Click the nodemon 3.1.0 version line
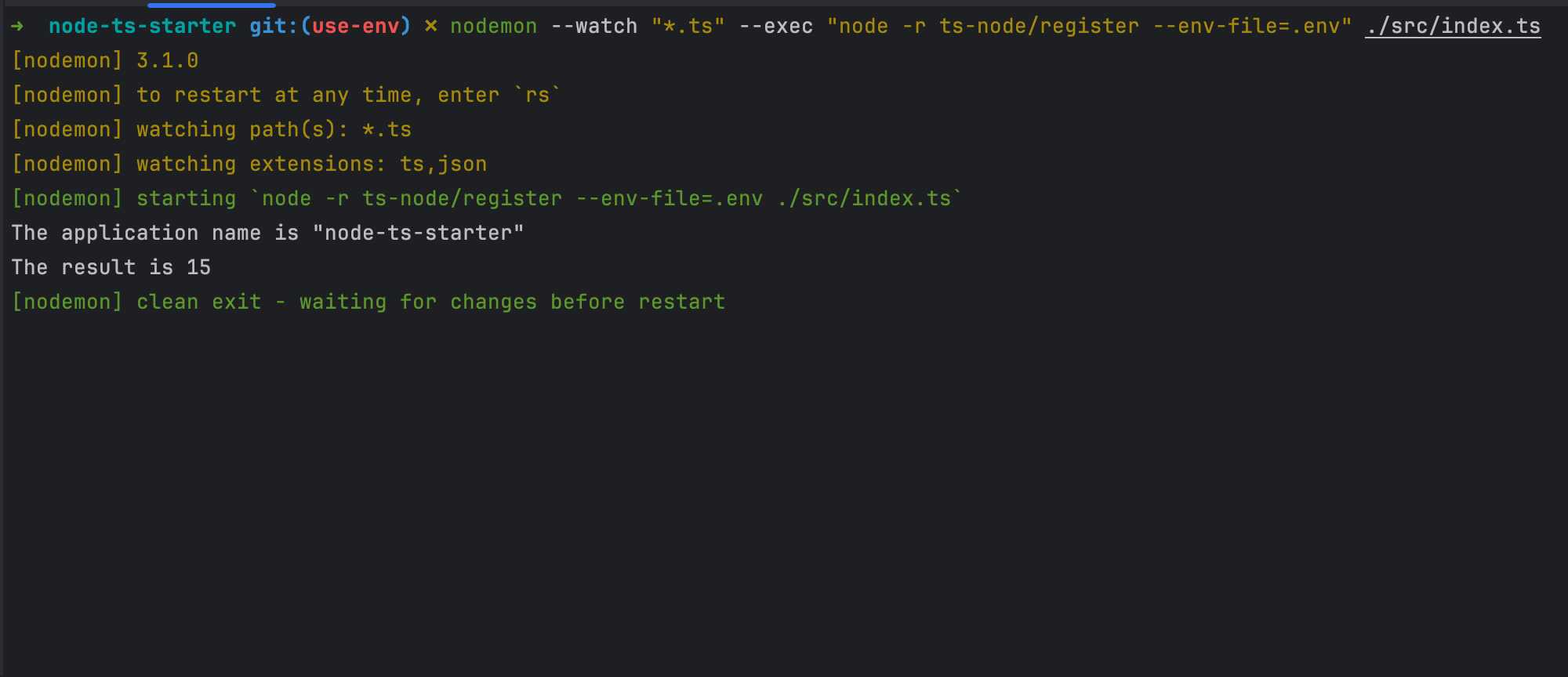Viewport: 1568px width, 677px height. click(105, 61)
